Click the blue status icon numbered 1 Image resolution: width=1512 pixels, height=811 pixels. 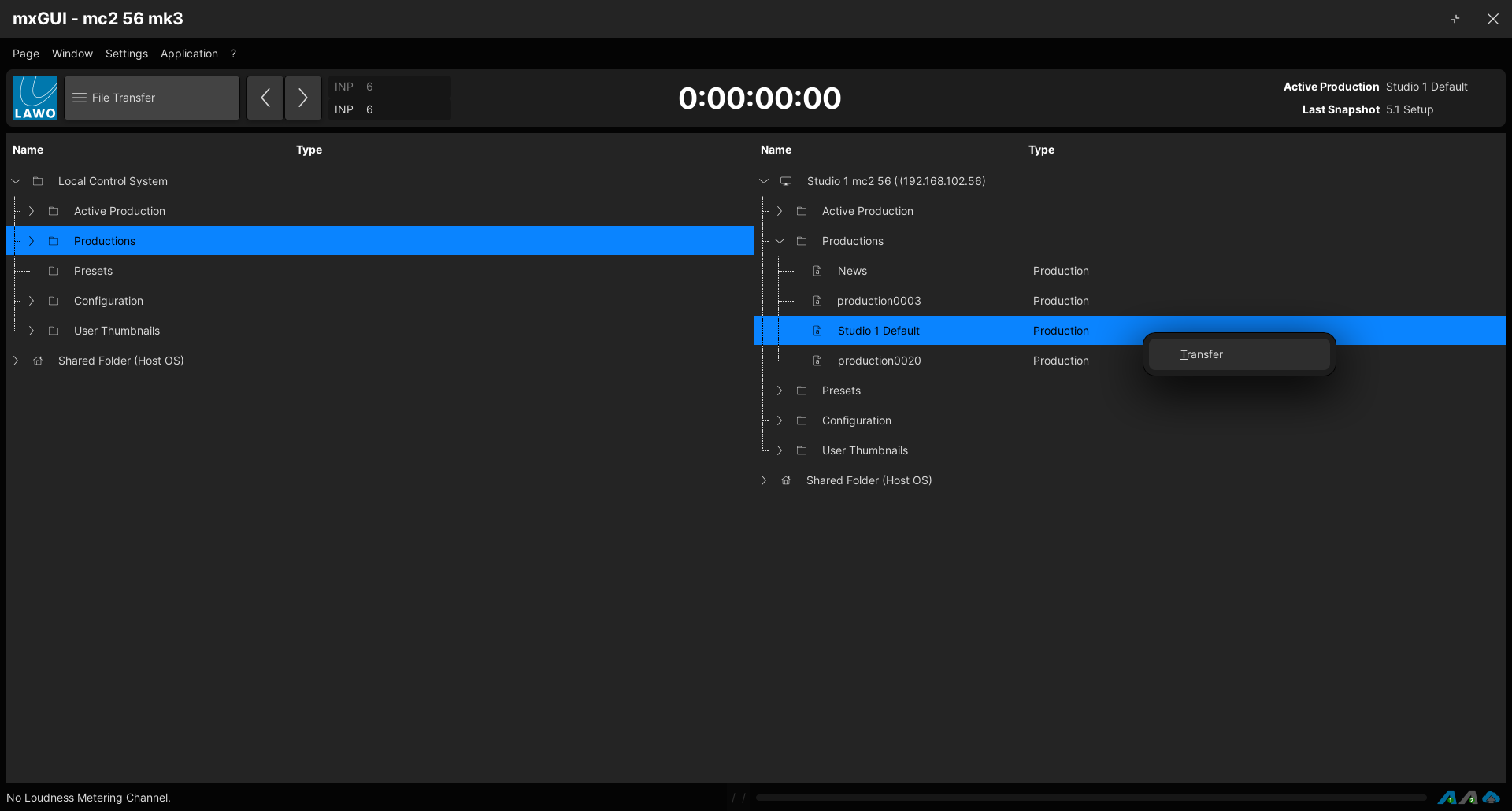(x=1447, y=798)
